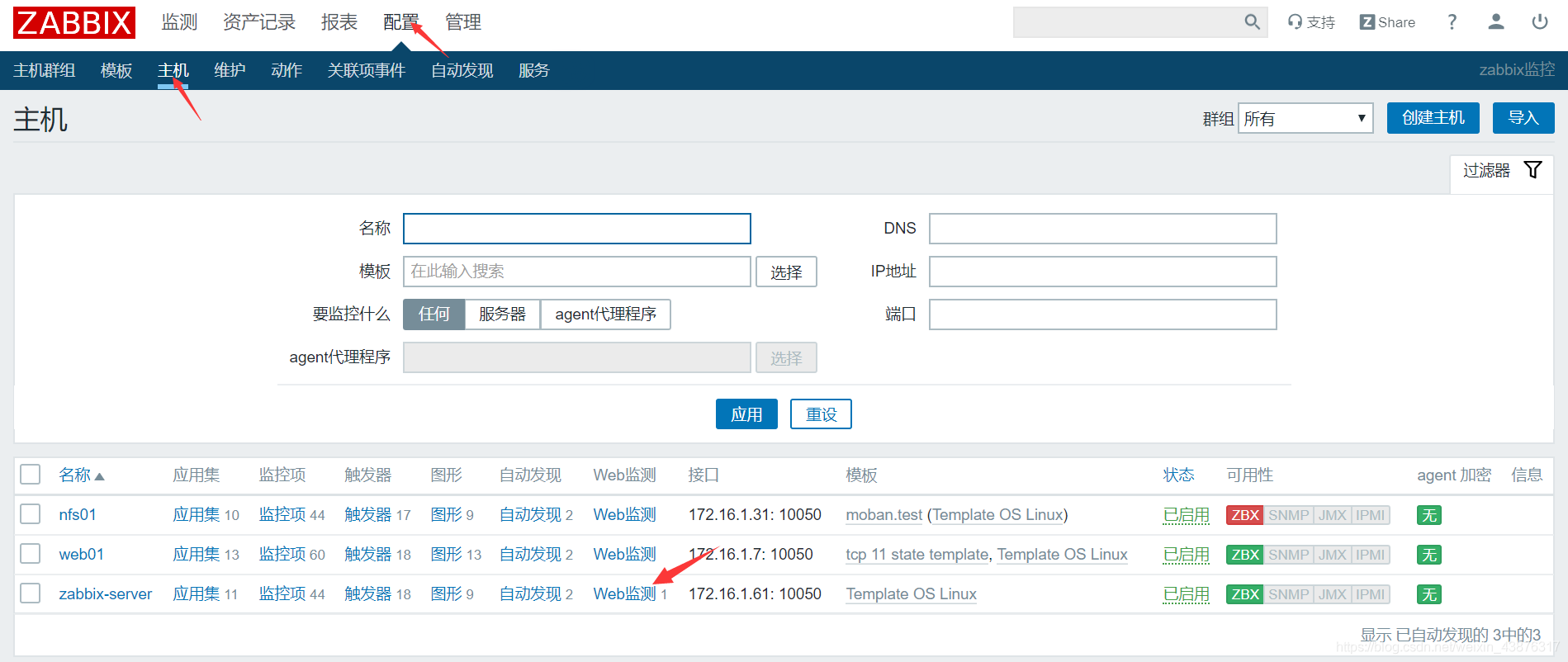Click the encryption badge for zabbix-server
1568x662 pixels.
1429,594
